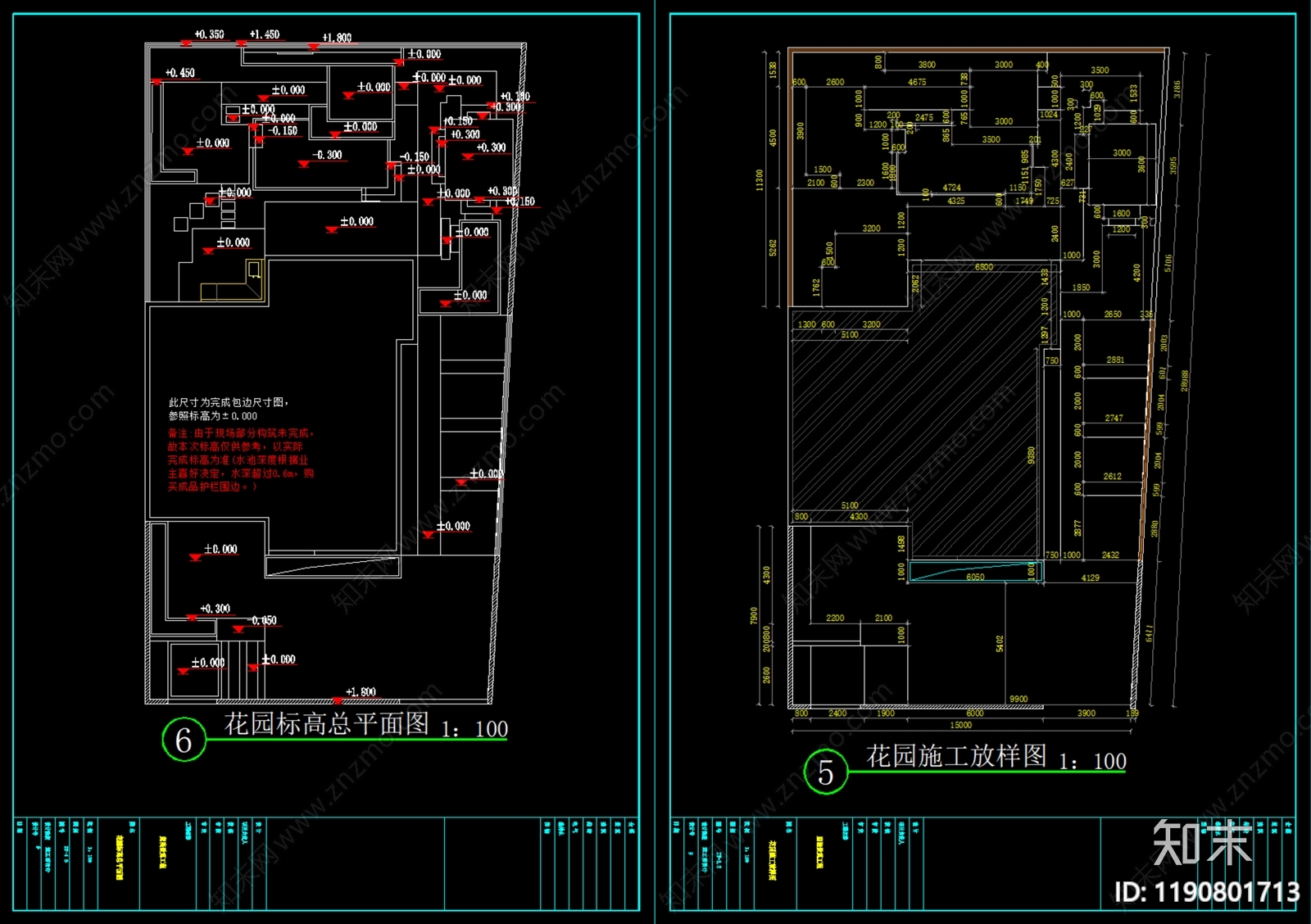Image resolution: width=1311 pixels, height=924 pixels.
Task: Click the ID: 1190801713 label
Action: click(1207, 892)
